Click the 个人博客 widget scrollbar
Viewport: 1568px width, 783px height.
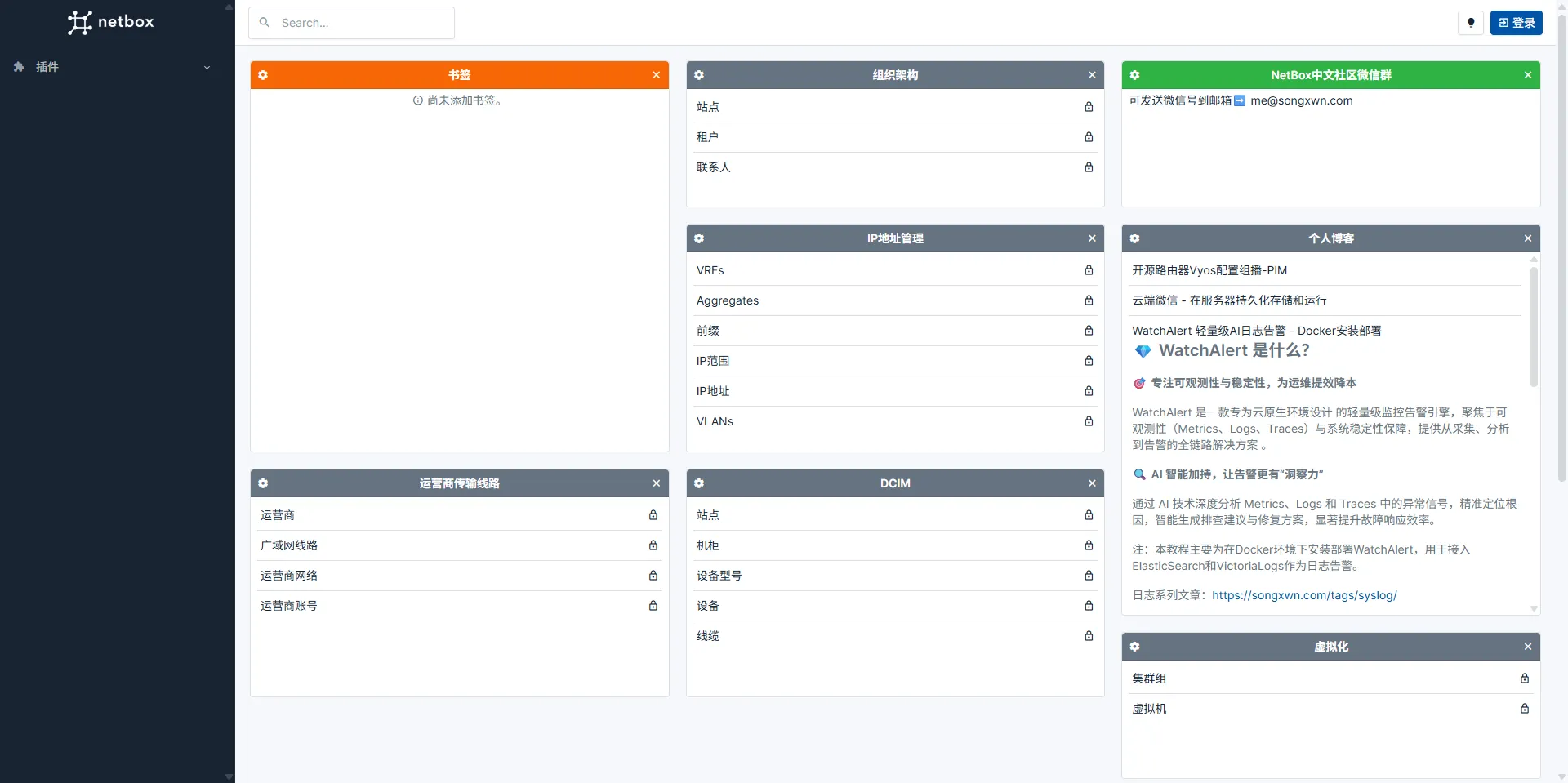(1534, 327)
